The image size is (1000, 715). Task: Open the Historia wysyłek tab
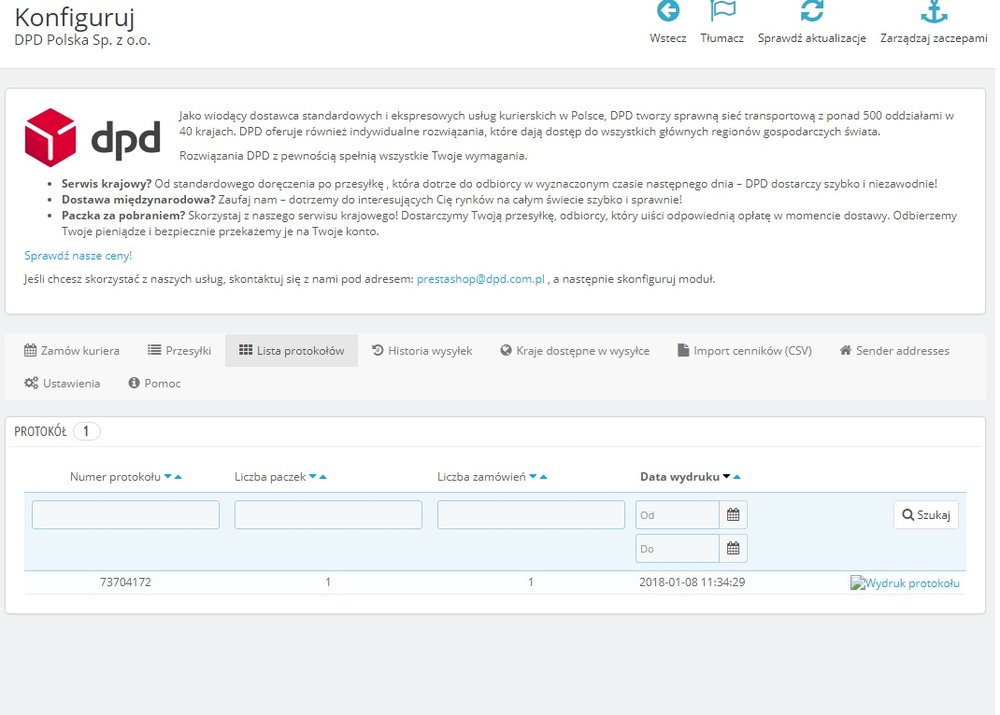coord(422,350)
